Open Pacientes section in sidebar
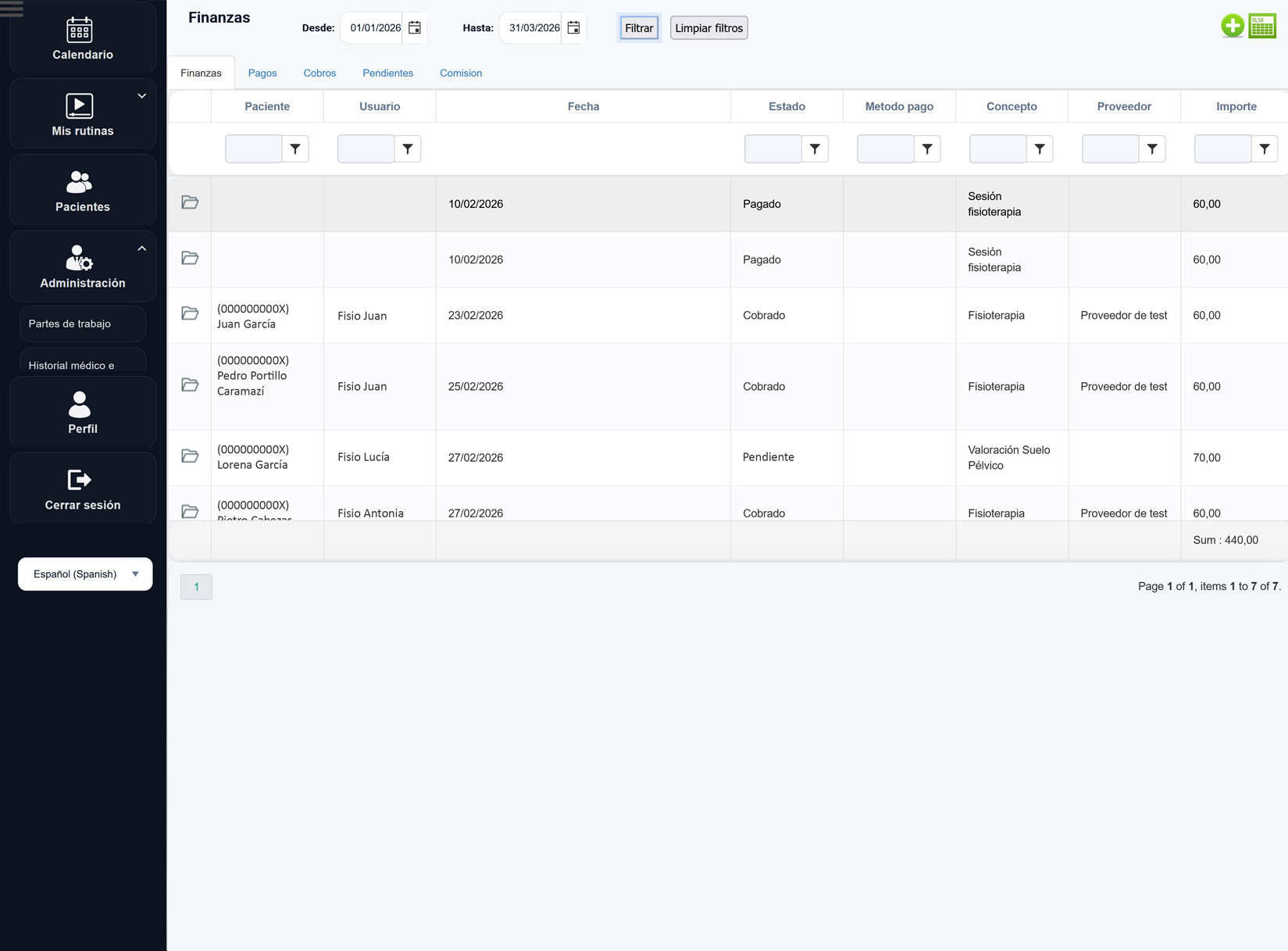The image size is (1288, 951). [83, 191]
